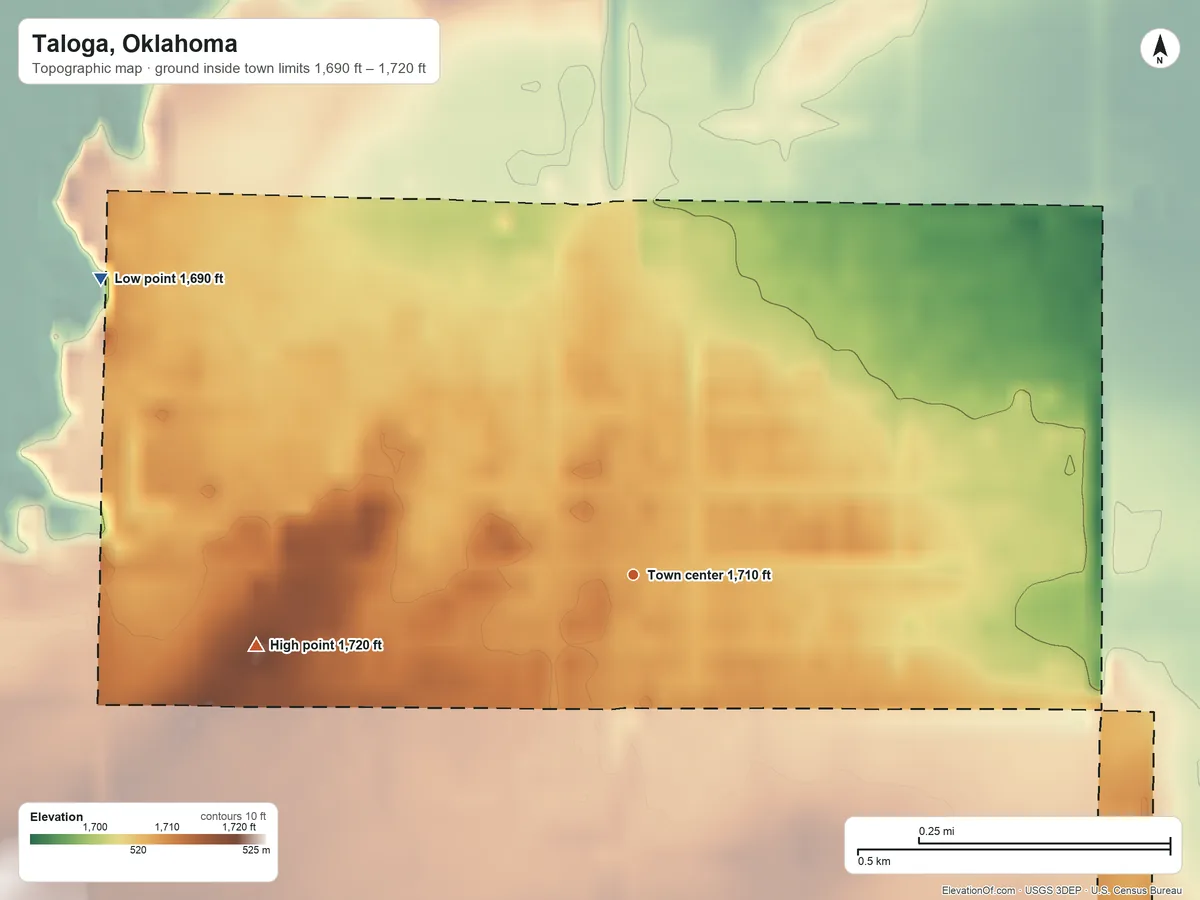Click the 'Low point 1,690 ft' label

tap(169, 279)
